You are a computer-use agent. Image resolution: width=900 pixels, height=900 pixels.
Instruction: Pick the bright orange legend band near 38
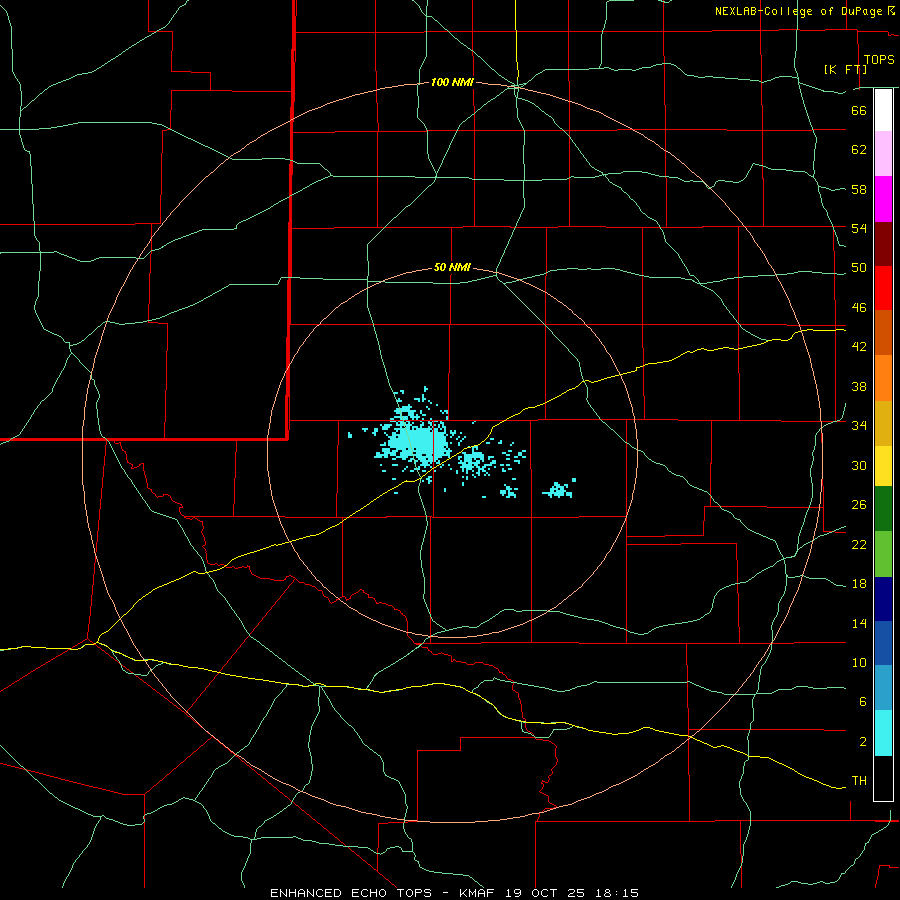pos(883,378)
